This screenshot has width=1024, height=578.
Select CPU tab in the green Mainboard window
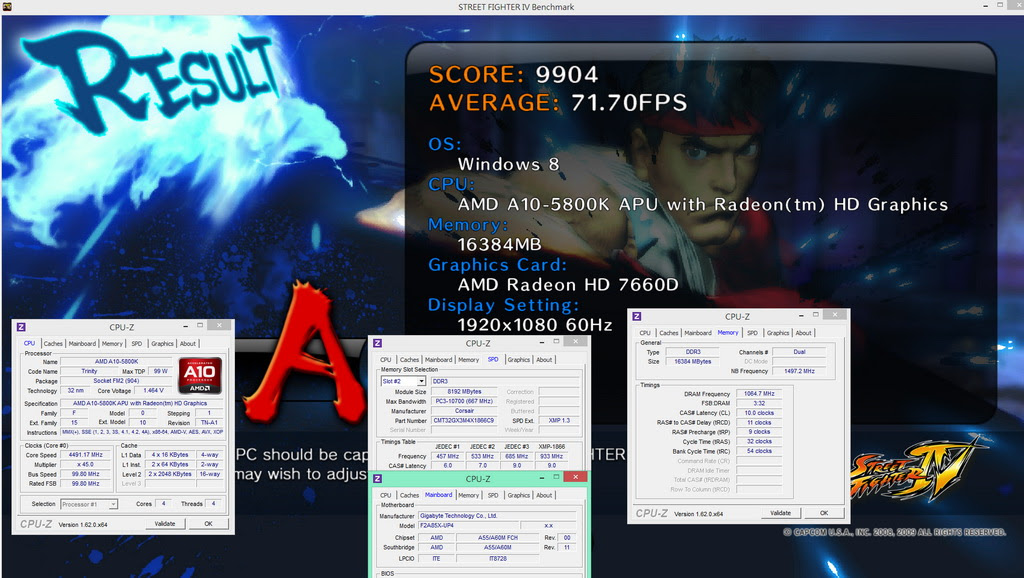[385, 495]
